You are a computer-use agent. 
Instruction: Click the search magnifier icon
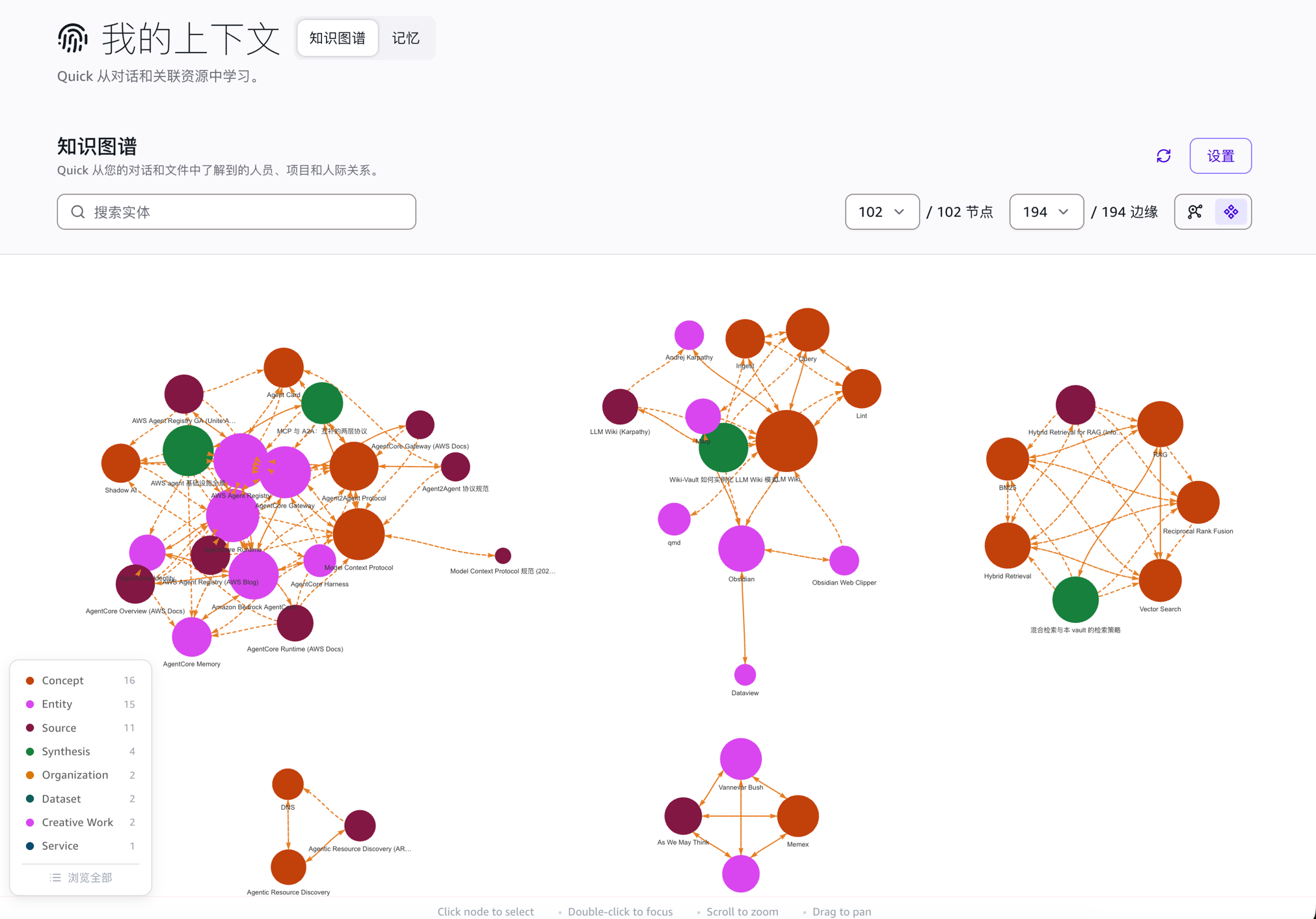pyautogui.click(x=78, y=212)
